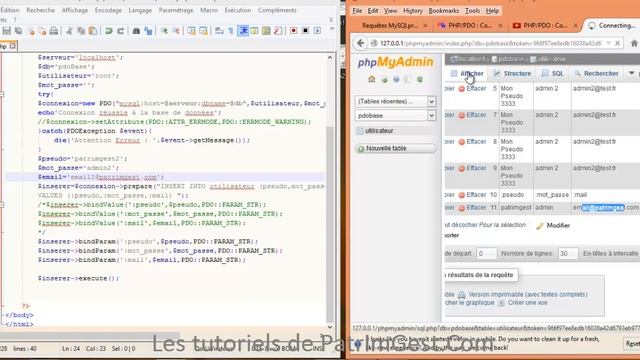Click the Firefox address bar URL
The height and width of the screenshot is (360, 640).
coord(490,43)
